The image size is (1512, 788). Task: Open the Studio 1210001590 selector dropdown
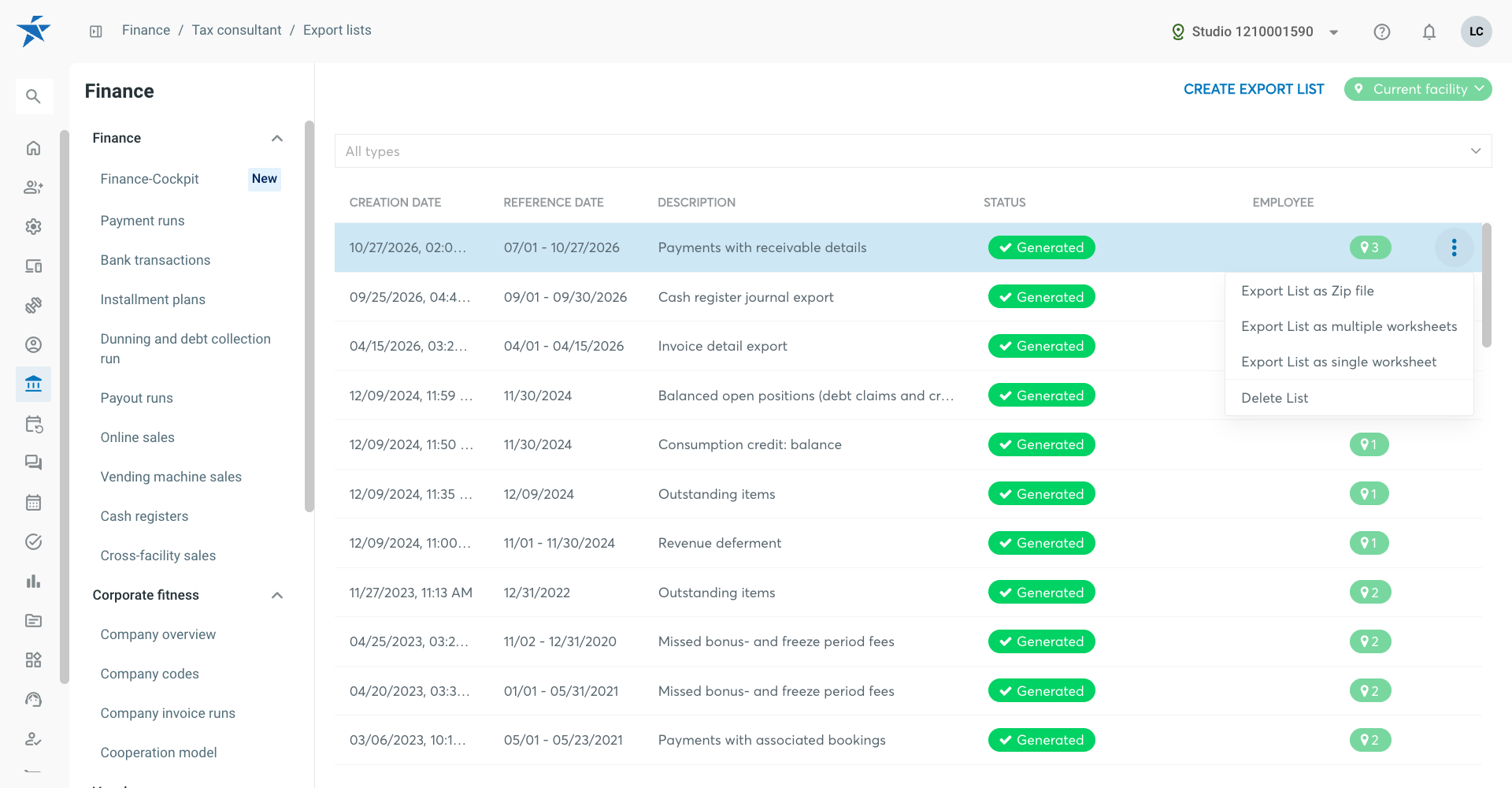pos(1255,32)
